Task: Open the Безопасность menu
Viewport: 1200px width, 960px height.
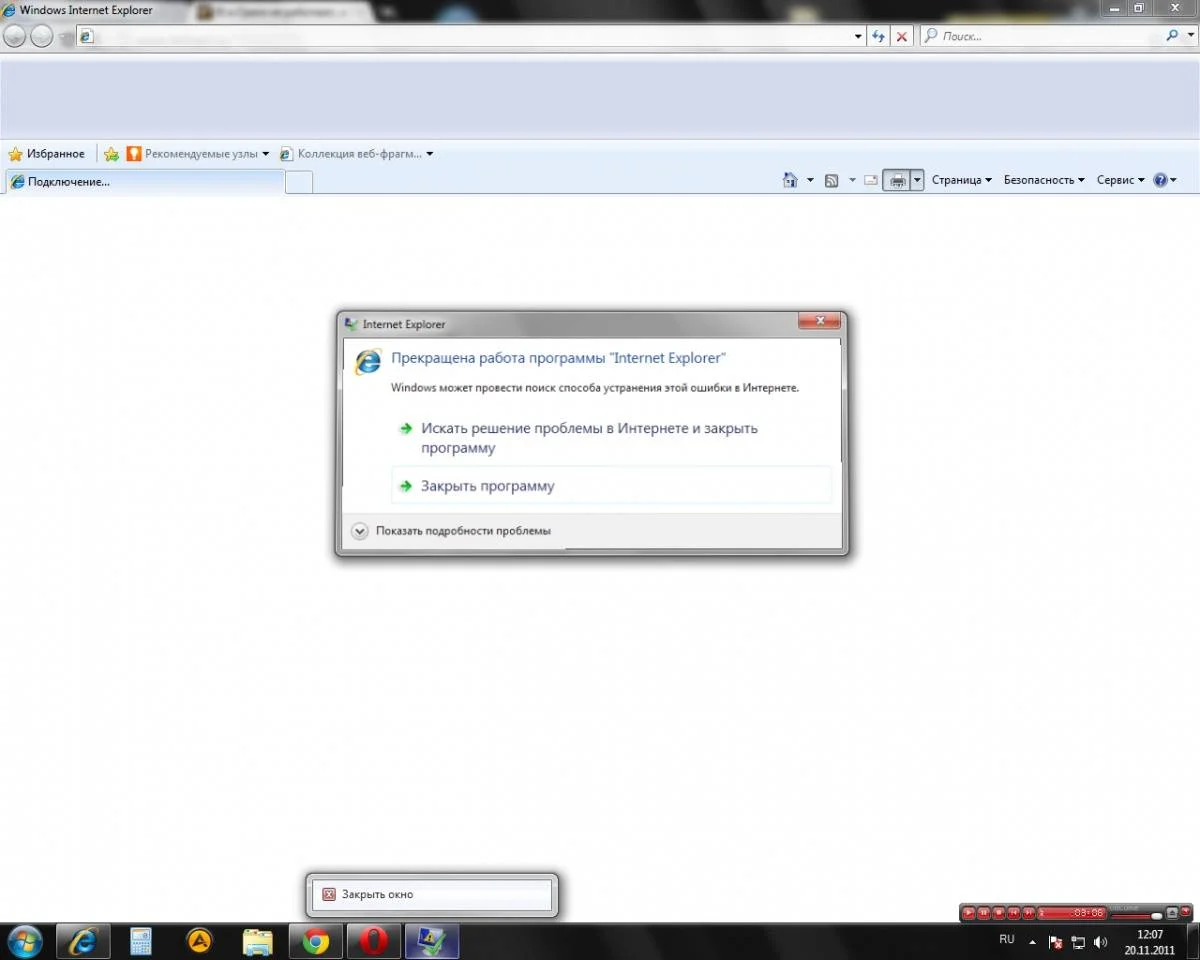Action: point(1045,180)
